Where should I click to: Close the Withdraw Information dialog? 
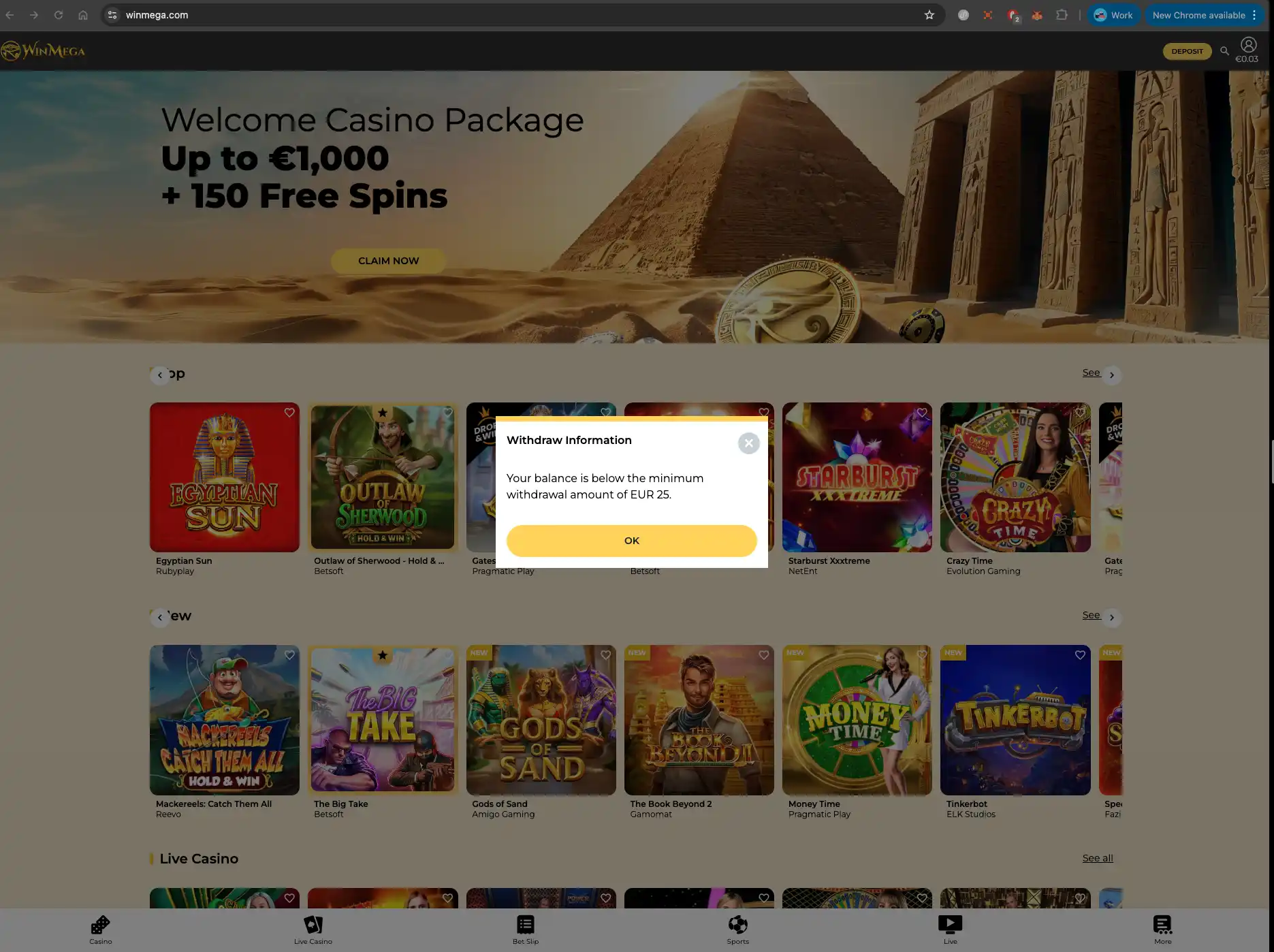(x=748, y=443)
